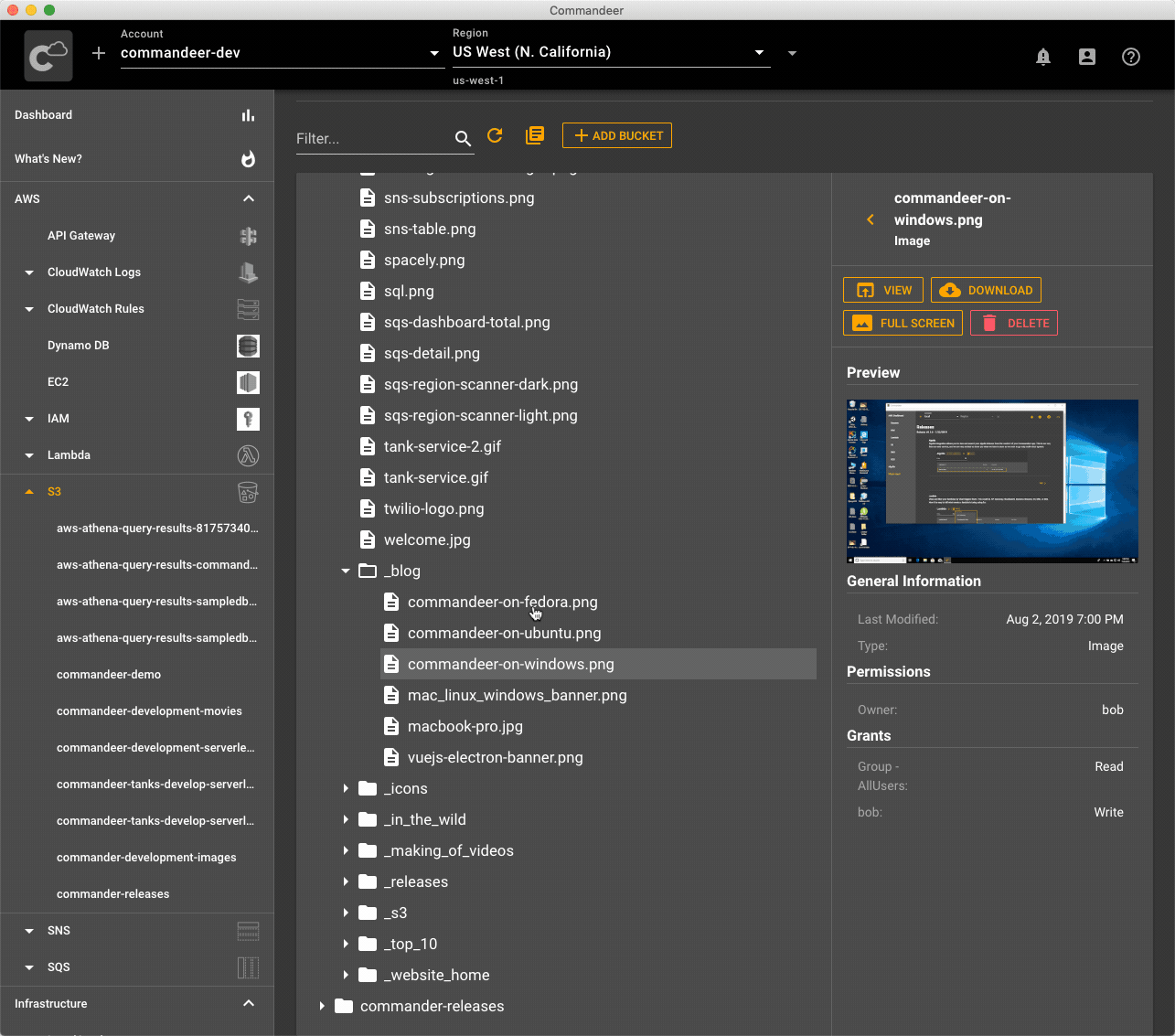Add a new account with plus icon

(x=99, y=53)
